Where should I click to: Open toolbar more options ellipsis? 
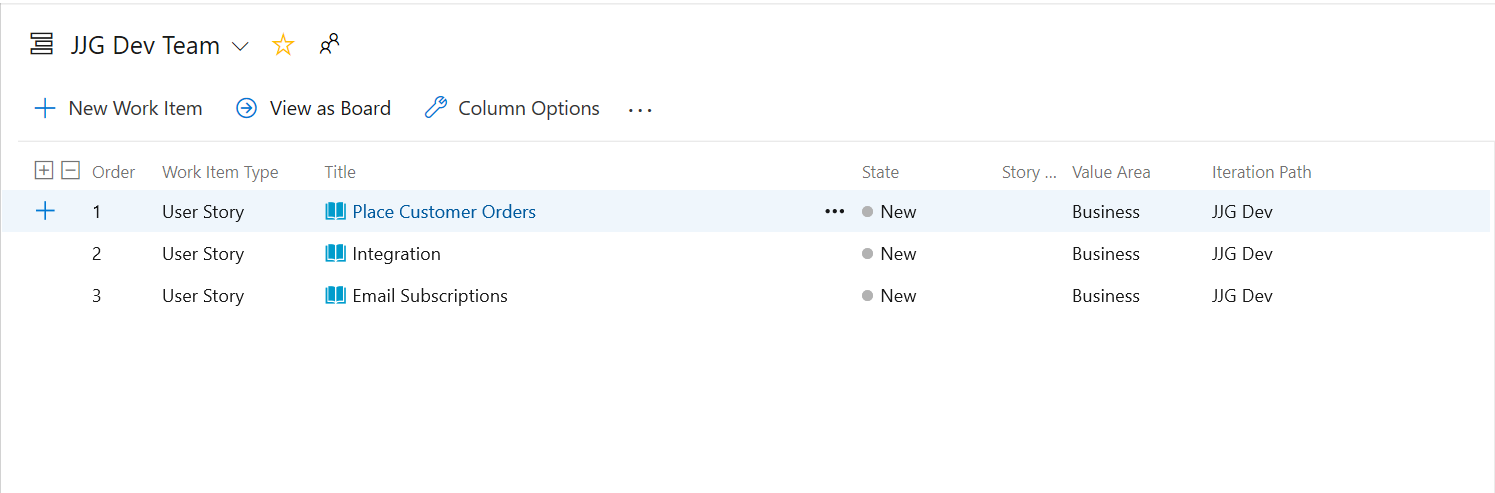pos(640,109)
